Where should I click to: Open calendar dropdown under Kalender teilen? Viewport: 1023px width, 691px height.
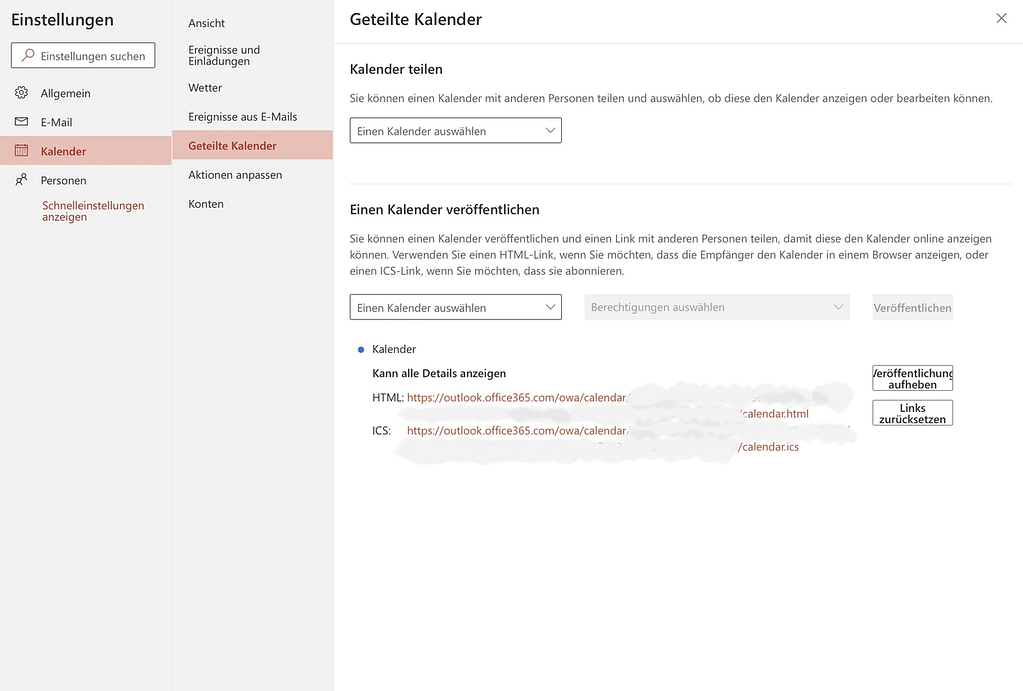click(x=455, y=131)
